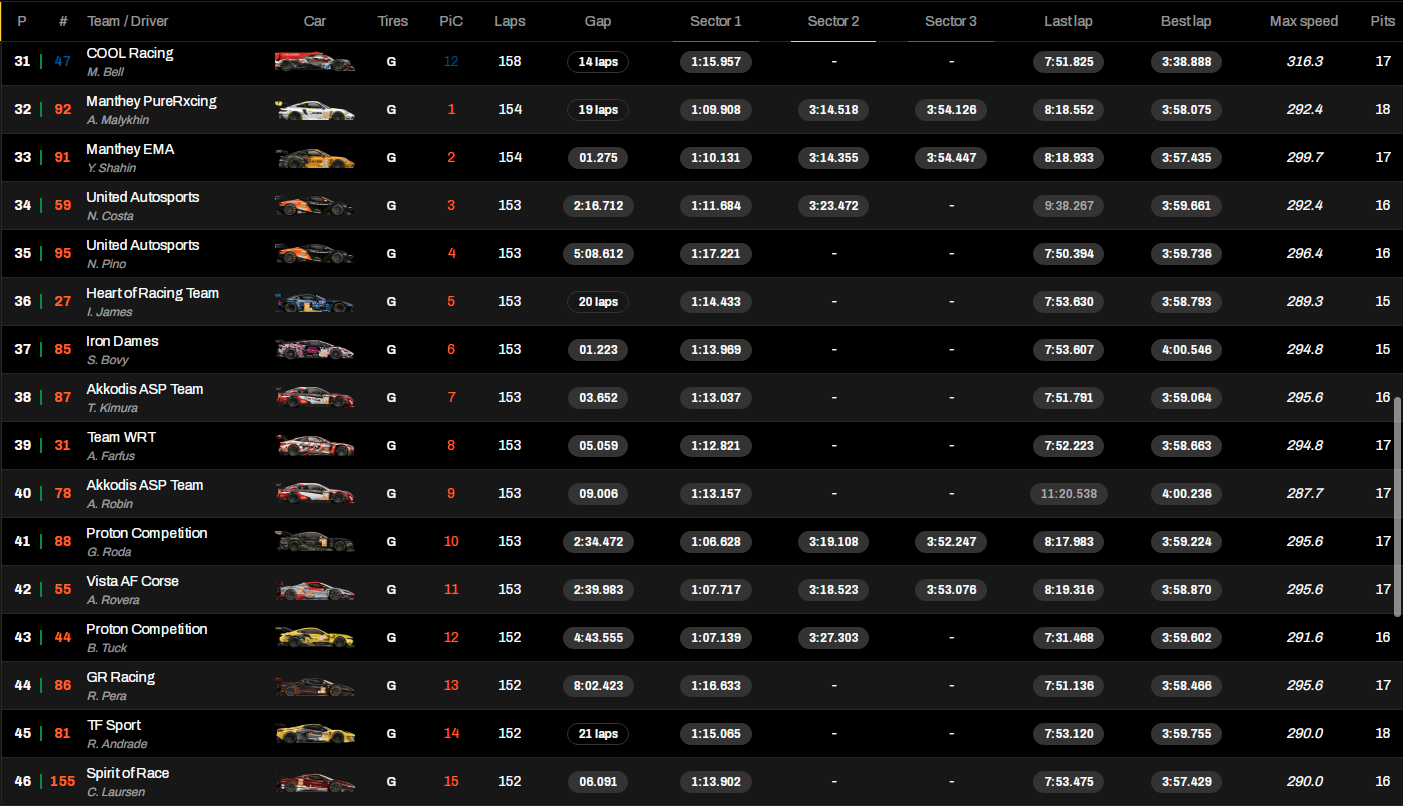The height and width of the screenshot is (806, 1403).
Task: Sort by the Best lap column header
Action: coord(1186,21)
